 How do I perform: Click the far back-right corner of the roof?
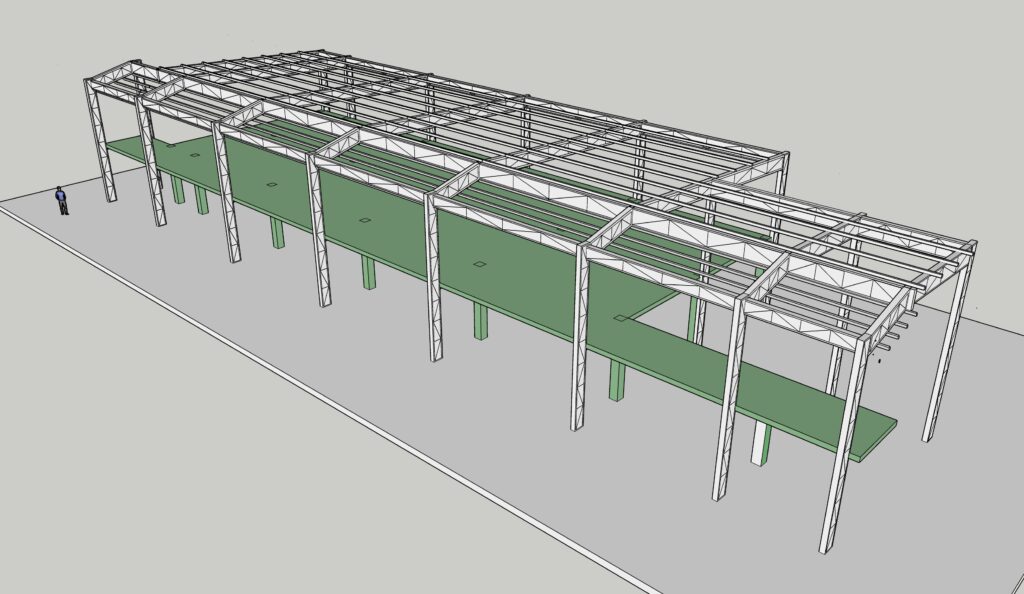click(x=785, y=157)
